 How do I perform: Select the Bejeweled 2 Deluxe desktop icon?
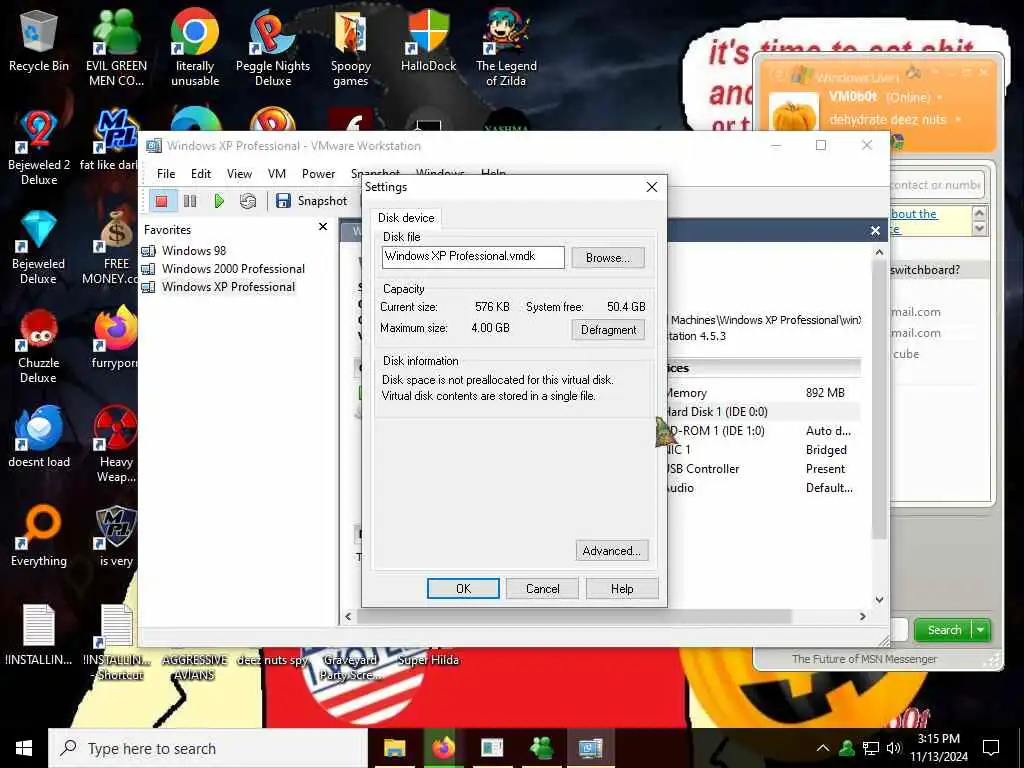39,148
